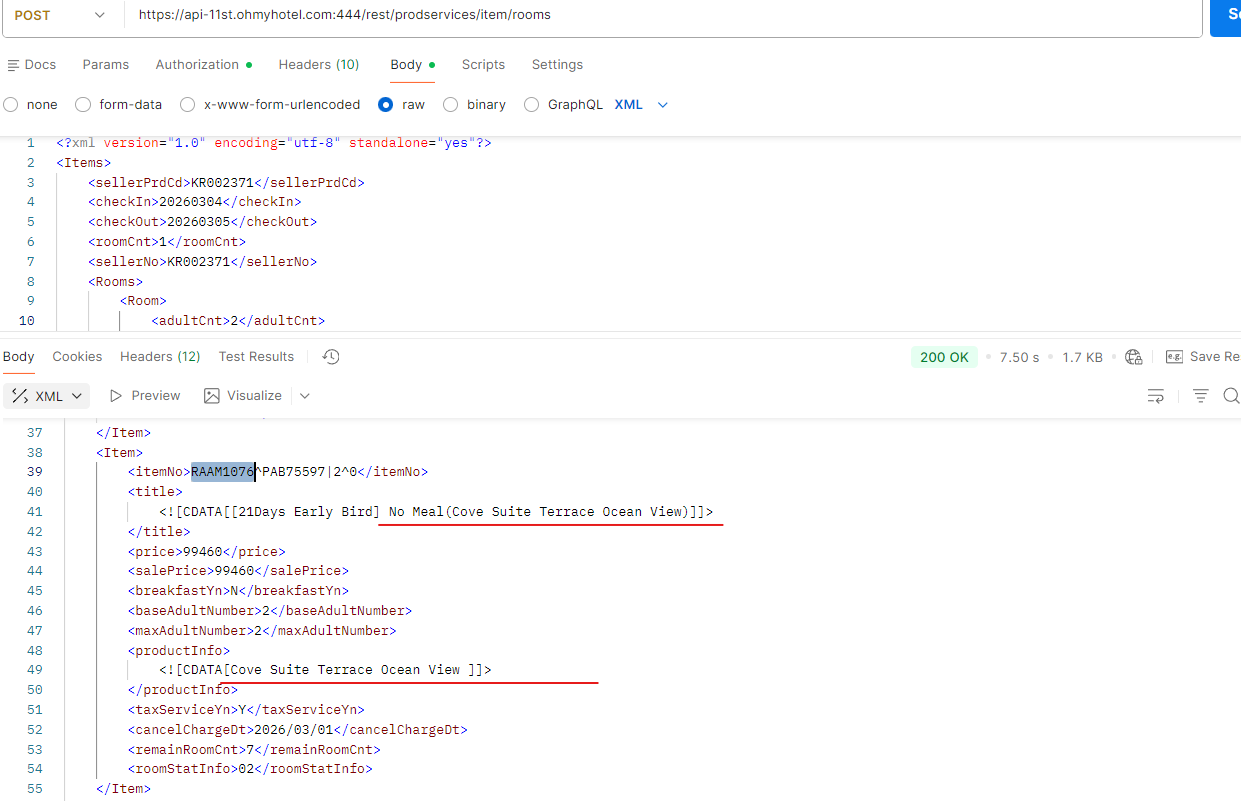1241x801 pixels.
Task: Click the baseAdultNumber line
Action: click(269, 611)
